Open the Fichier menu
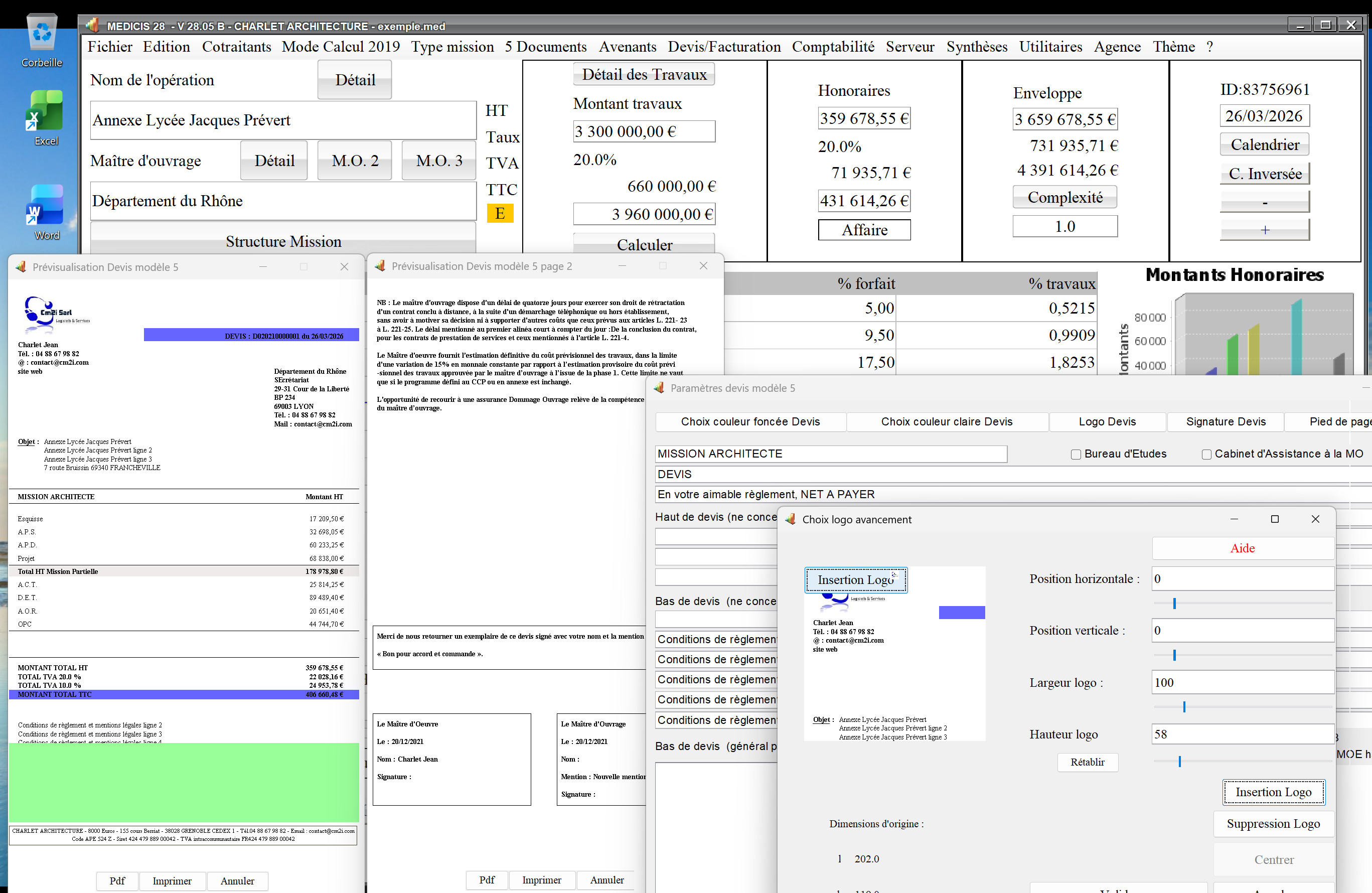The width and height of the screenshot is (1372, 893). click(x=109, y=47)
